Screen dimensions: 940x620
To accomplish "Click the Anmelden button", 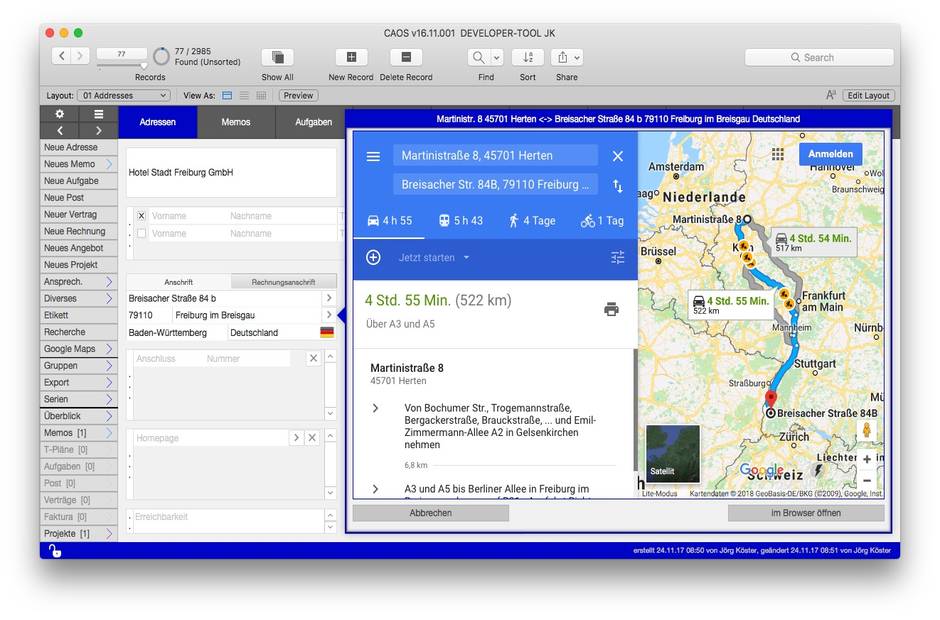I will pos(830,154).
